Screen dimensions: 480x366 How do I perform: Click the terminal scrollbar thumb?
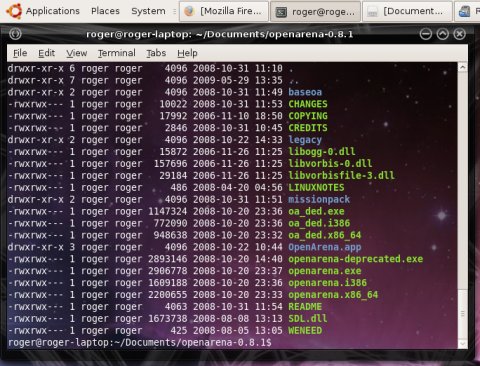click(x=462, y=314)
